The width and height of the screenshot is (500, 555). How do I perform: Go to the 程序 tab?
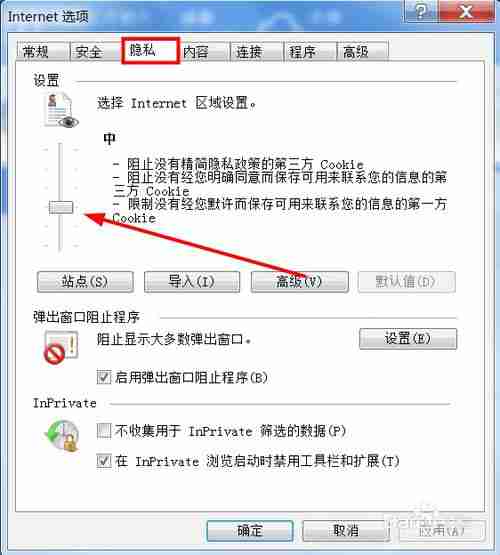click(x=309, y=52)
